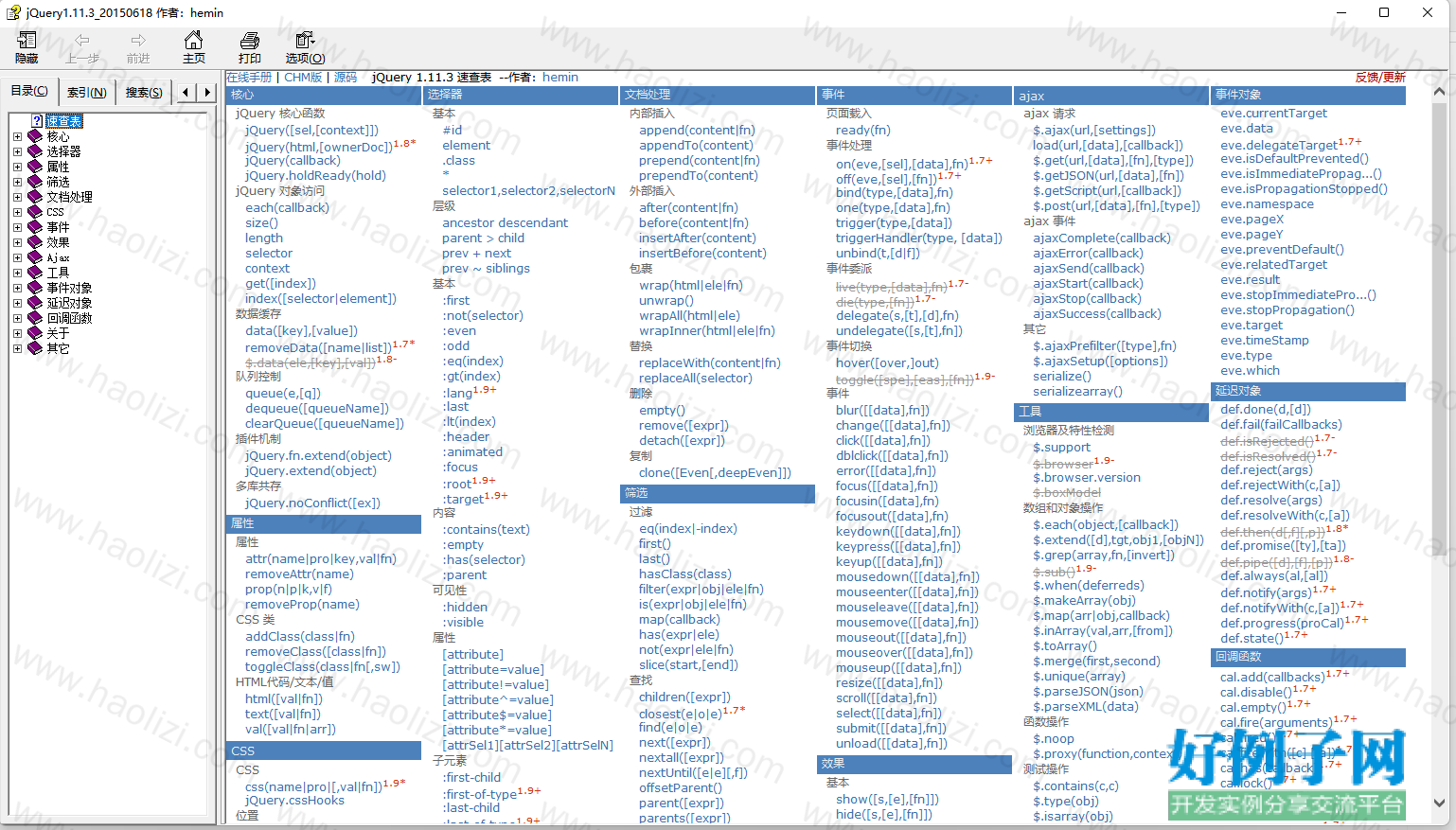Open eve.preventDefault() reference link
1456x830 pixels.
pos(1282,249)
